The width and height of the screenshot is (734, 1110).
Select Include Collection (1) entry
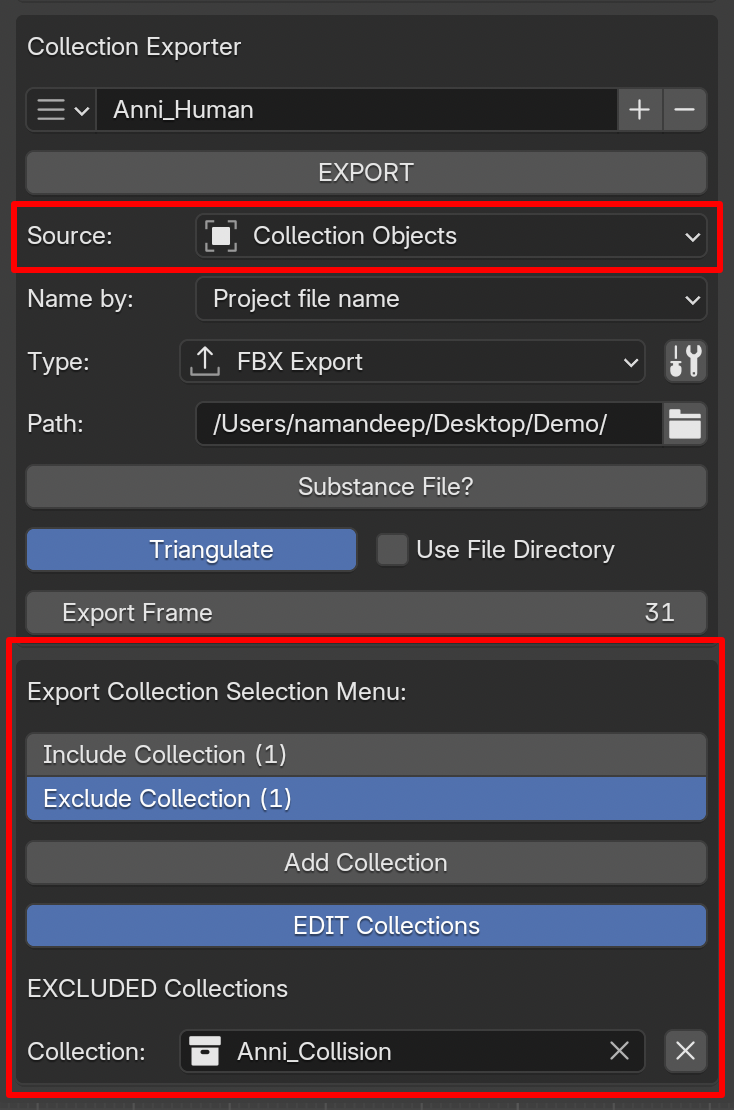pos(366,755)
